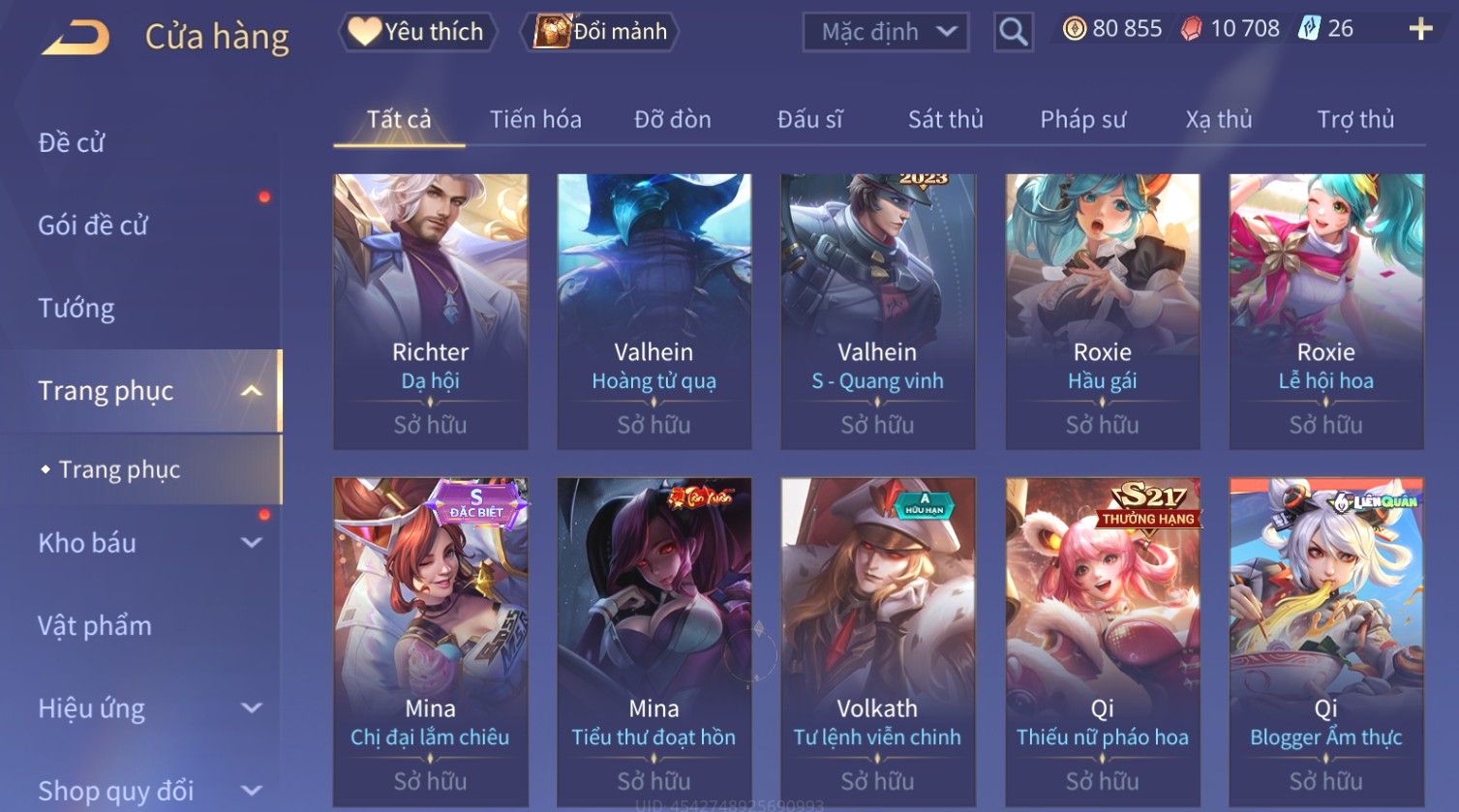Go to Tướng in the sidebar

[76, 308]
